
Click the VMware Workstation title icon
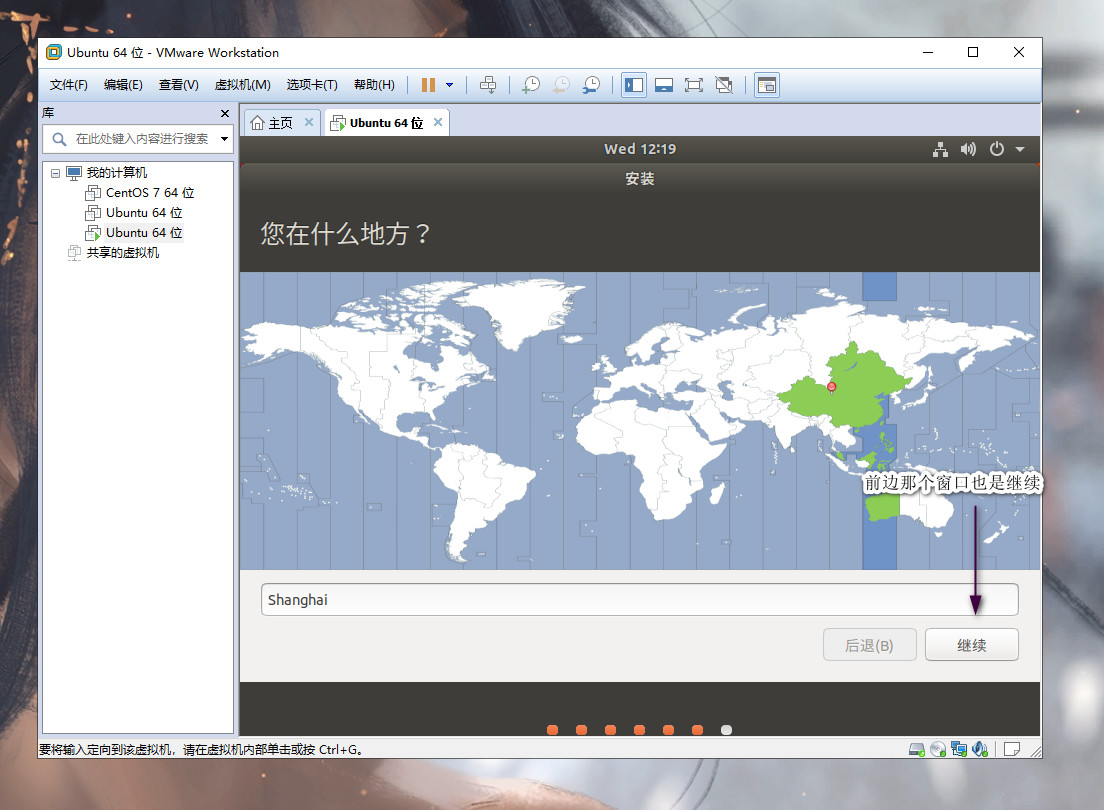pyautogui.click(x=54, y=53)
